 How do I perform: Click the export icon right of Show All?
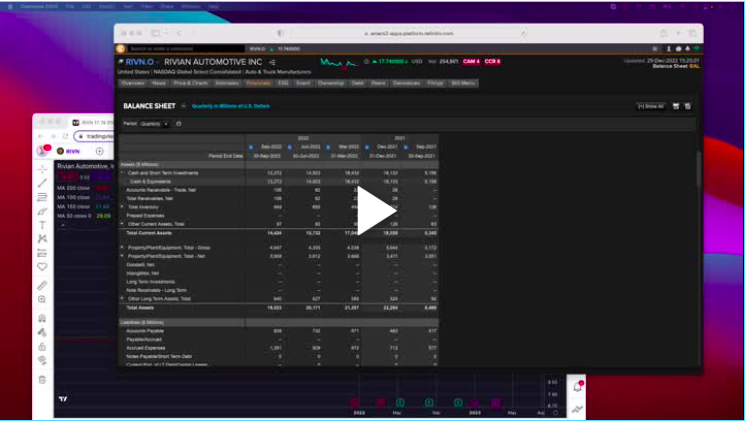676,106
